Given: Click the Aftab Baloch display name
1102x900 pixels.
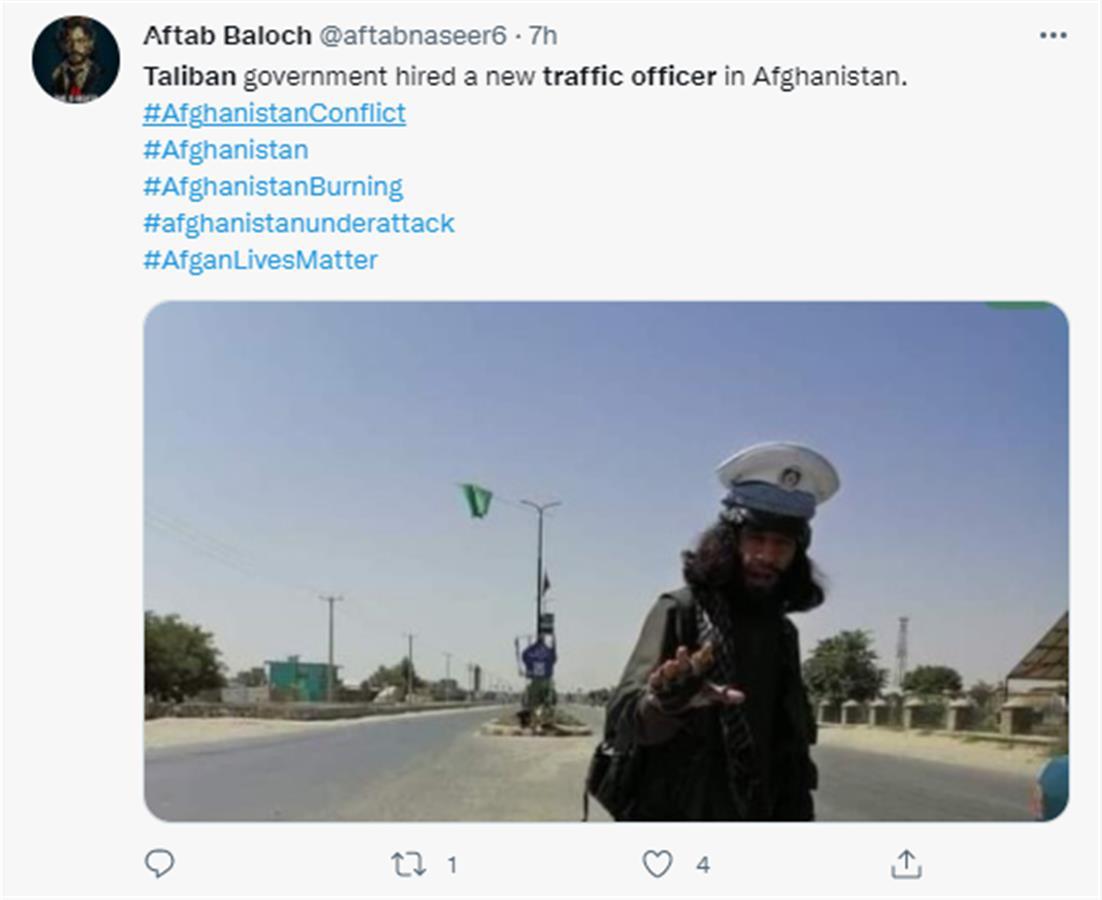Looking at the screenshot, I should coord(227,35).
